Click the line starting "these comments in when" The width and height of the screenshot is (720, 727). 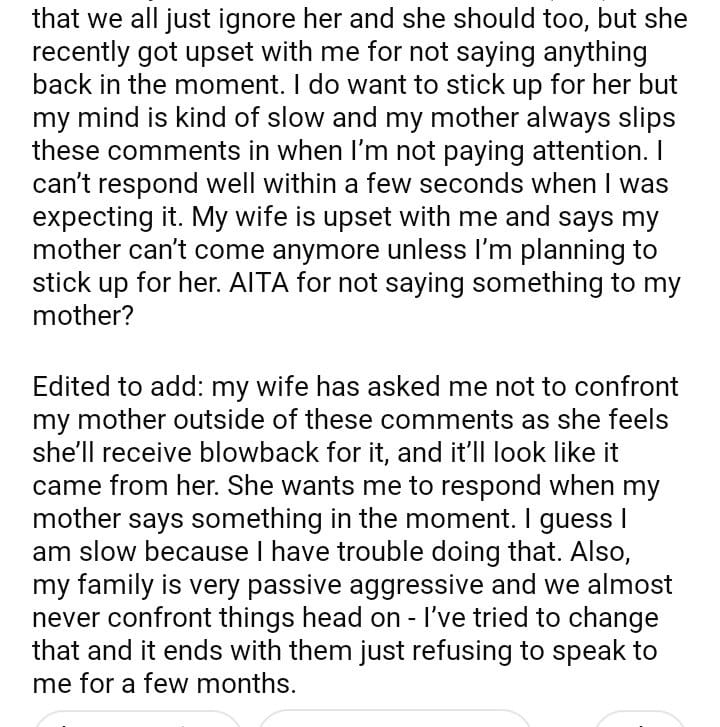(349, 151)
